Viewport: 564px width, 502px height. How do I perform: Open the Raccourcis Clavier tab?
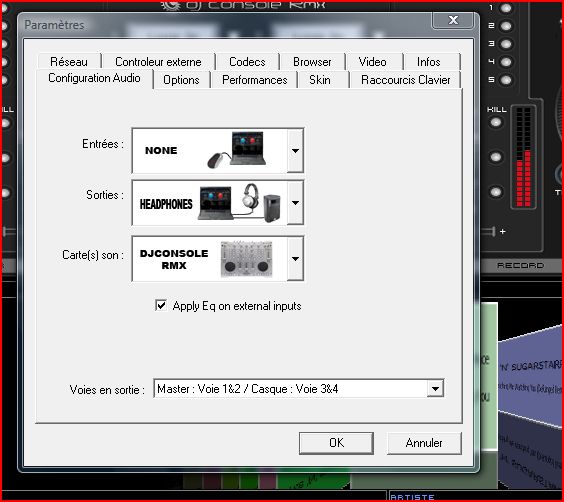coord(405,80)
